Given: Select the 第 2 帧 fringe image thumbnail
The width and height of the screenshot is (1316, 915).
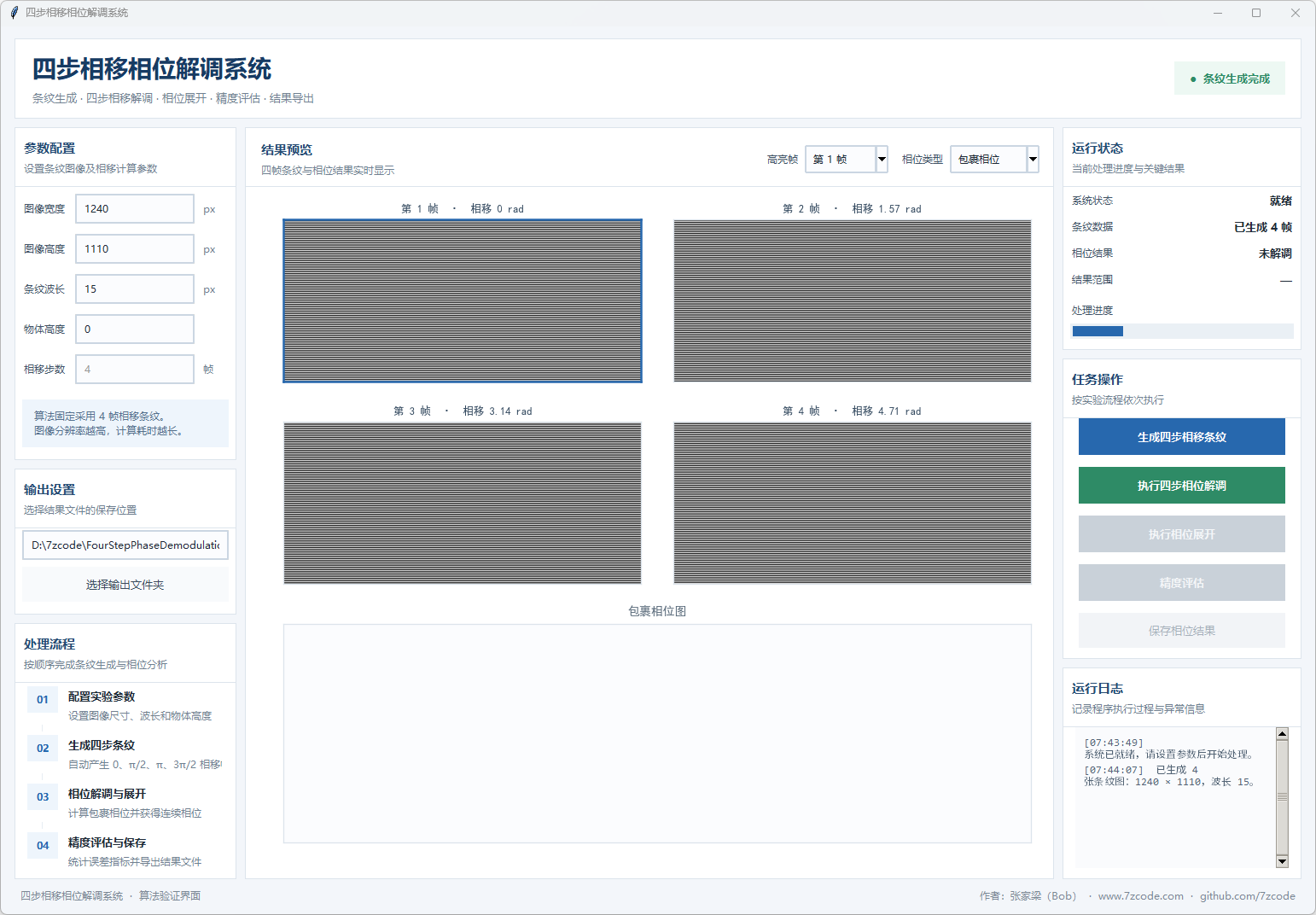Looking at the screenshot, I should (853, 300).
